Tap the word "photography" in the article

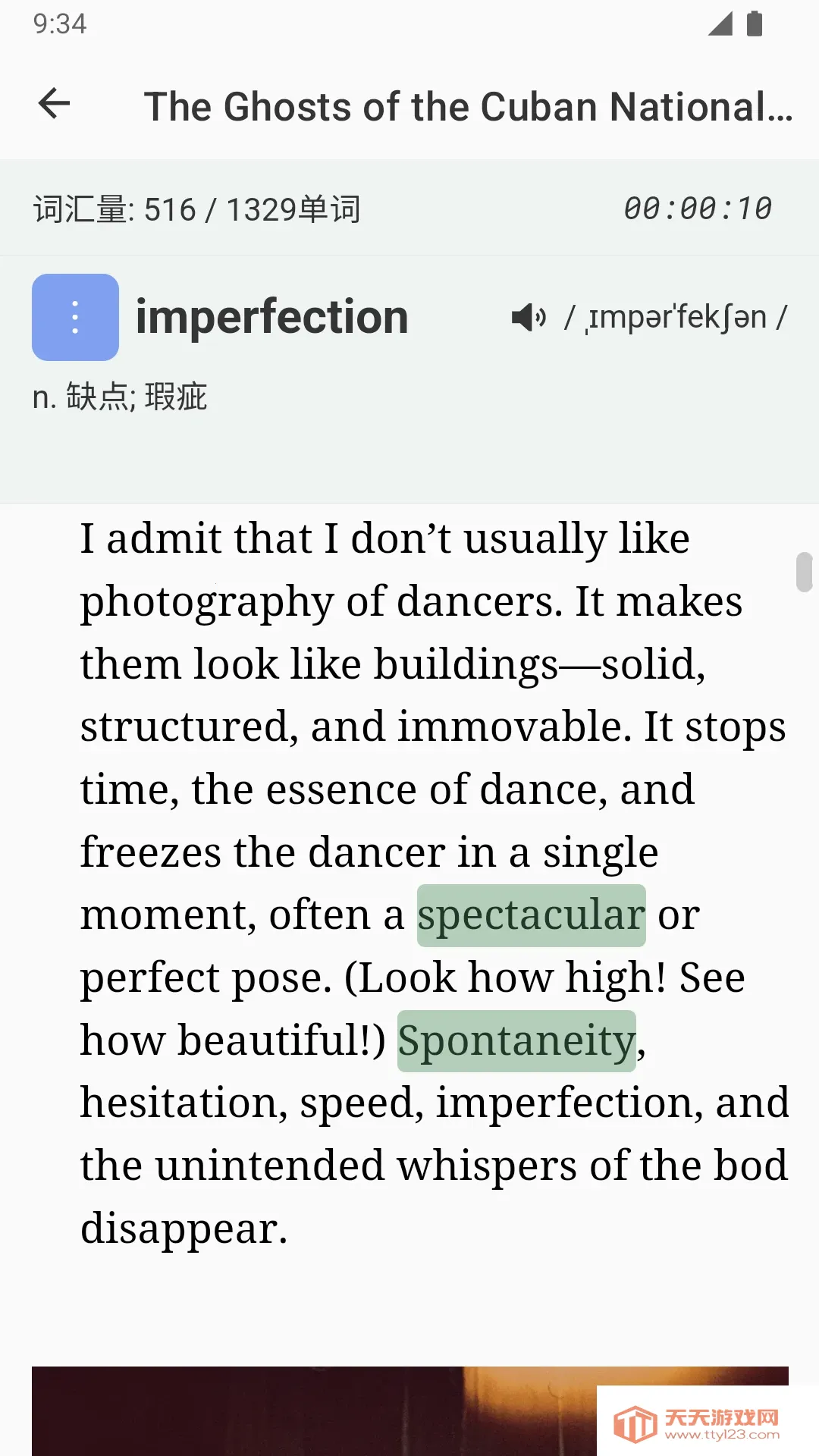tap(207, 602)
